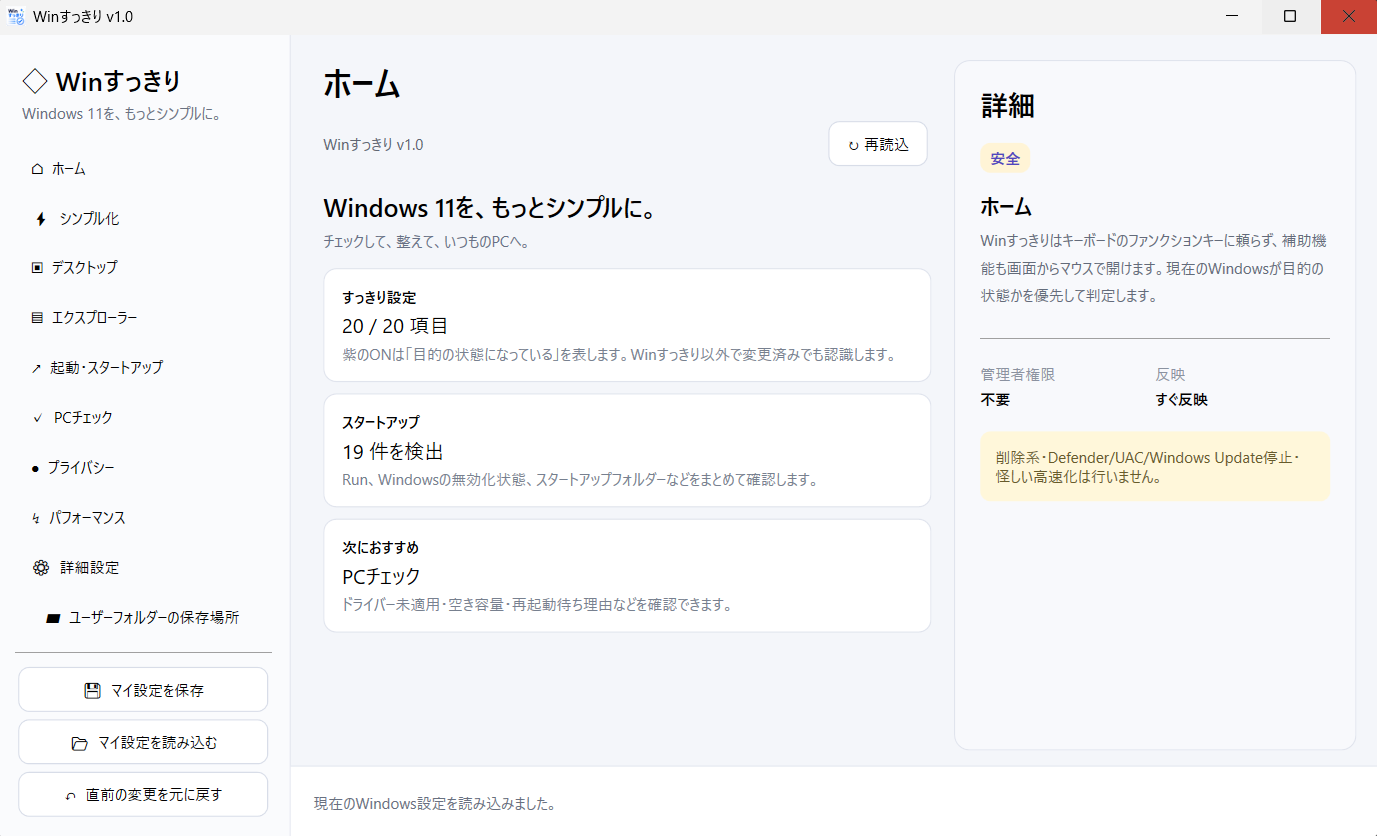
Task: Click the 管理者権限 不要 value
Action: point(995,400)
